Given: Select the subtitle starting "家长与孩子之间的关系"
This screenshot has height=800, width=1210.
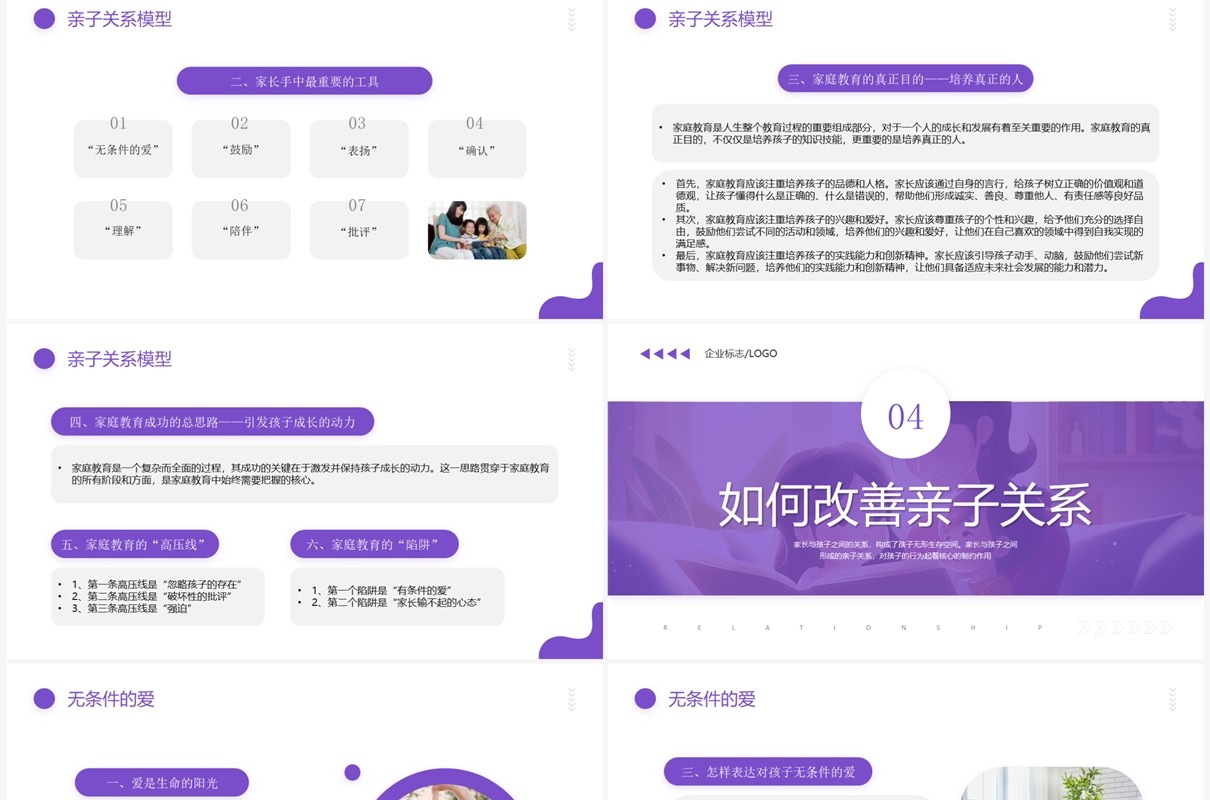Looking at the screenshot, I should tap(905, 550).
